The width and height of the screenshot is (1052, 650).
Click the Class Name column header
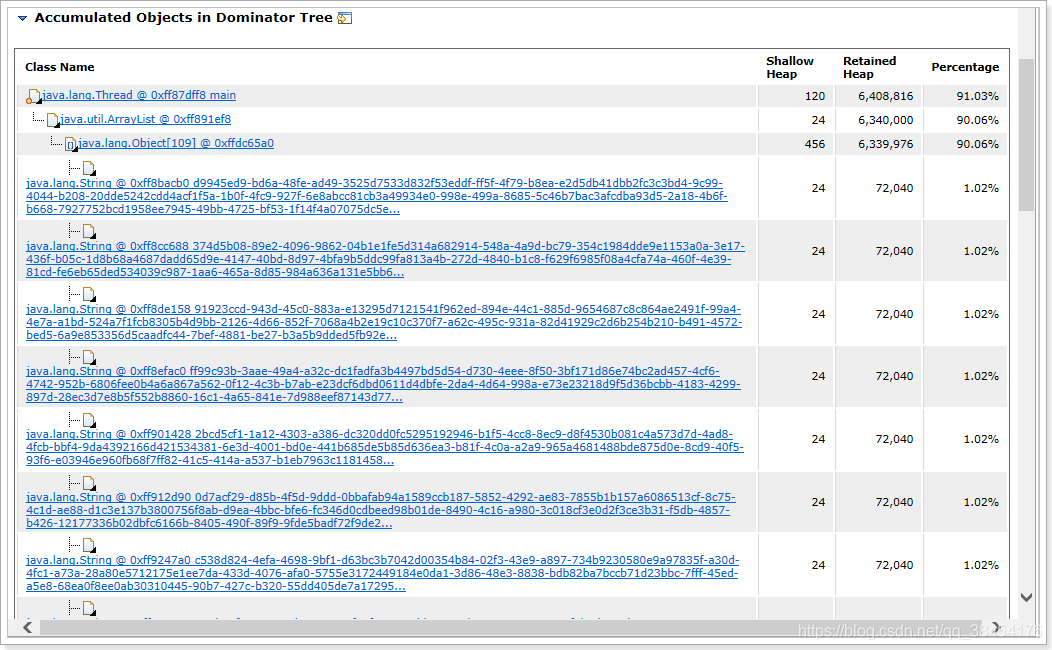tap(60, 67)
